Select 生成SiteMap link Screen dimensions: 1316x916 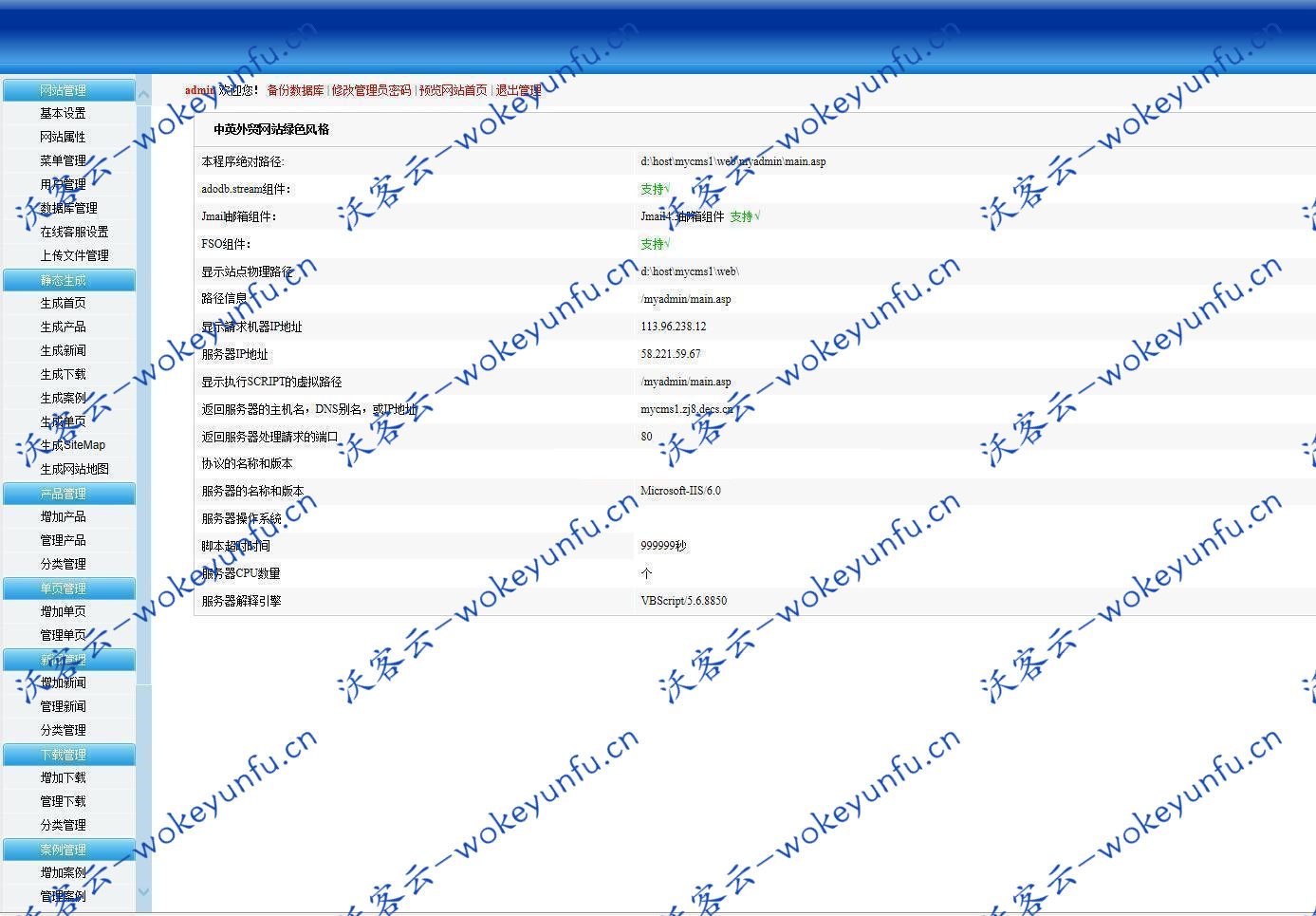click(x=73, y=445)
